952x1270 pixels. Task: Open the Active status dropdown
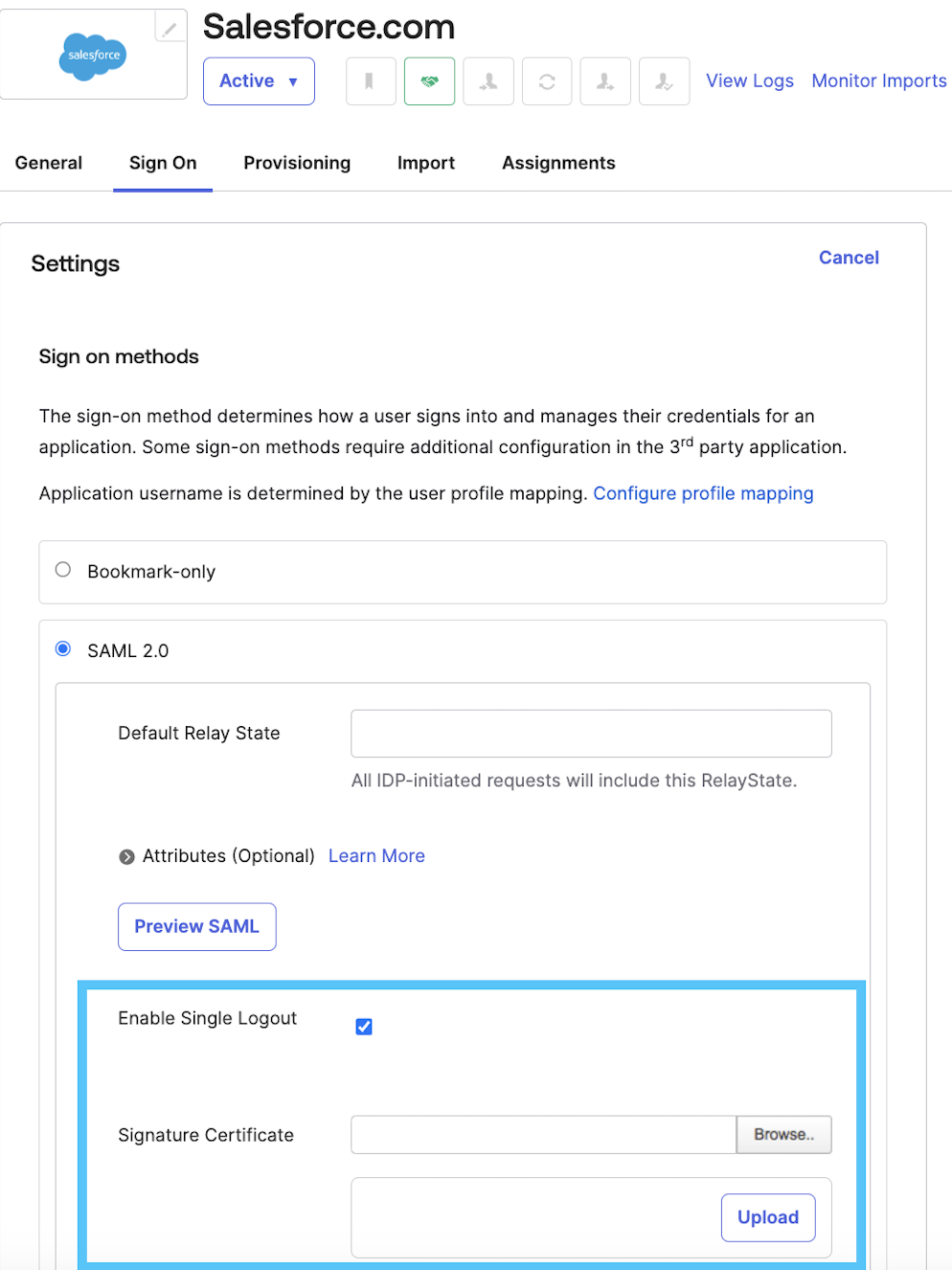[259, 81]
